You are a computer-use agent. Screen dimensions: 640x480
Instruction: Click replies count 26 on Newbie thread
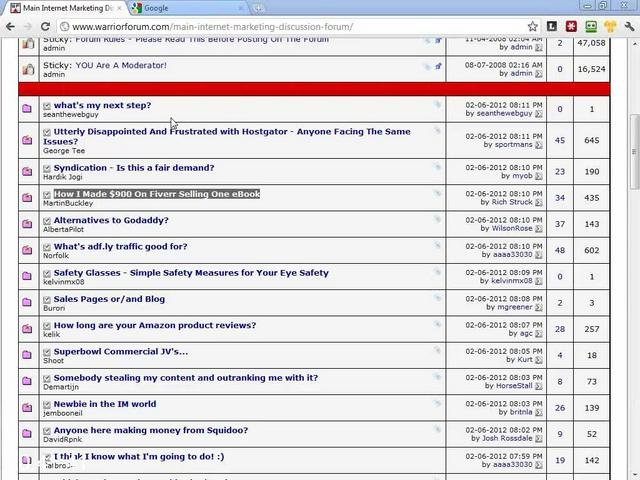pos(560,408)
